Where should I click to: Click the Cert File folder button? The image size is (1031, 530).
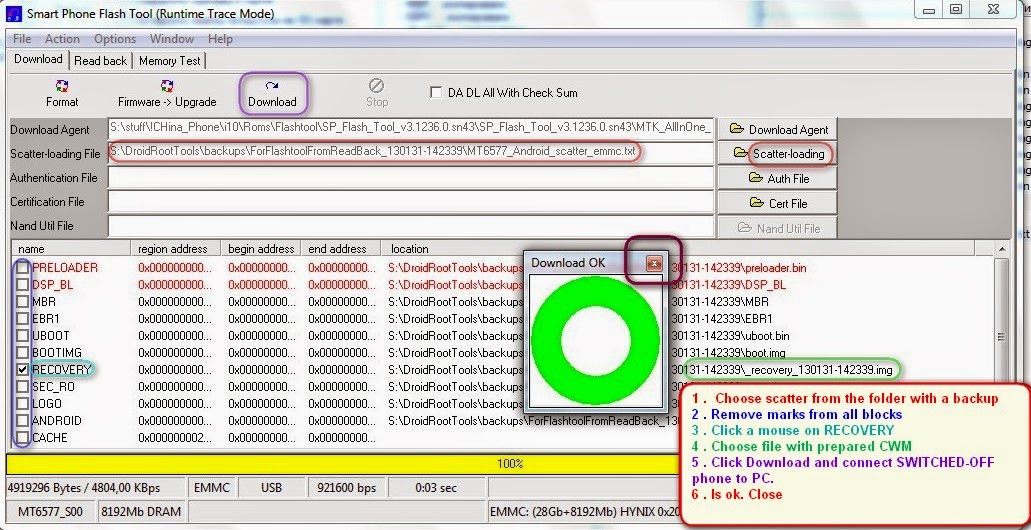tap(777, 203)
